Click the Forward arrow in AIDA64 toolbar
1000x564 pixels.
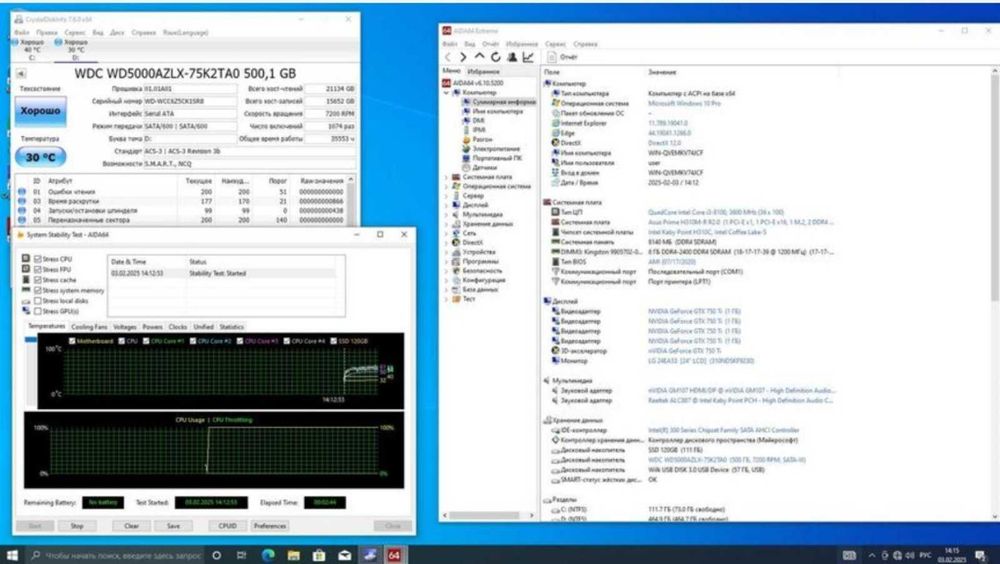click(463, 57)
